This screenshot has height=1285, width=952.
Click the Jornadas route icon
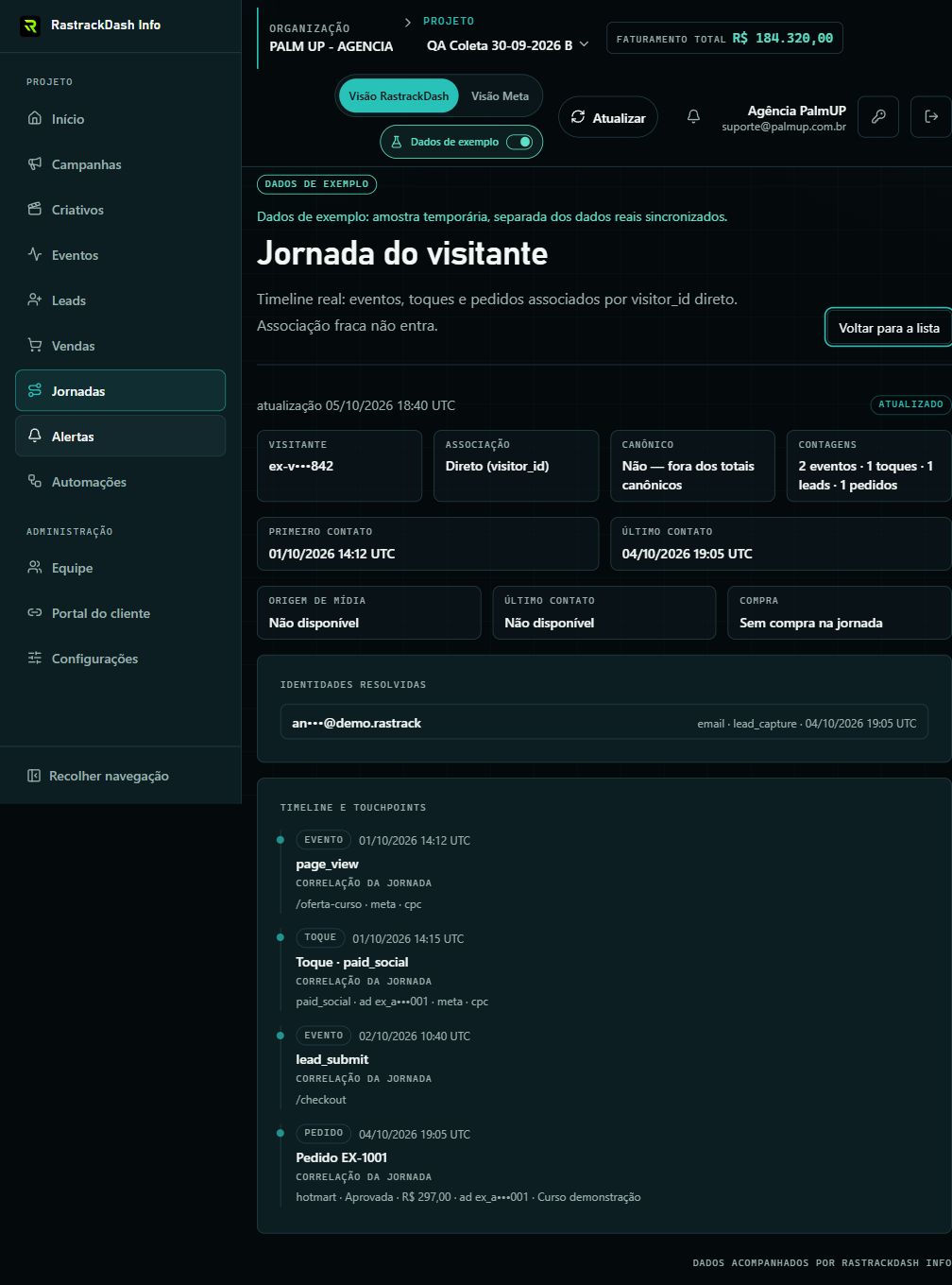point(35,391)
